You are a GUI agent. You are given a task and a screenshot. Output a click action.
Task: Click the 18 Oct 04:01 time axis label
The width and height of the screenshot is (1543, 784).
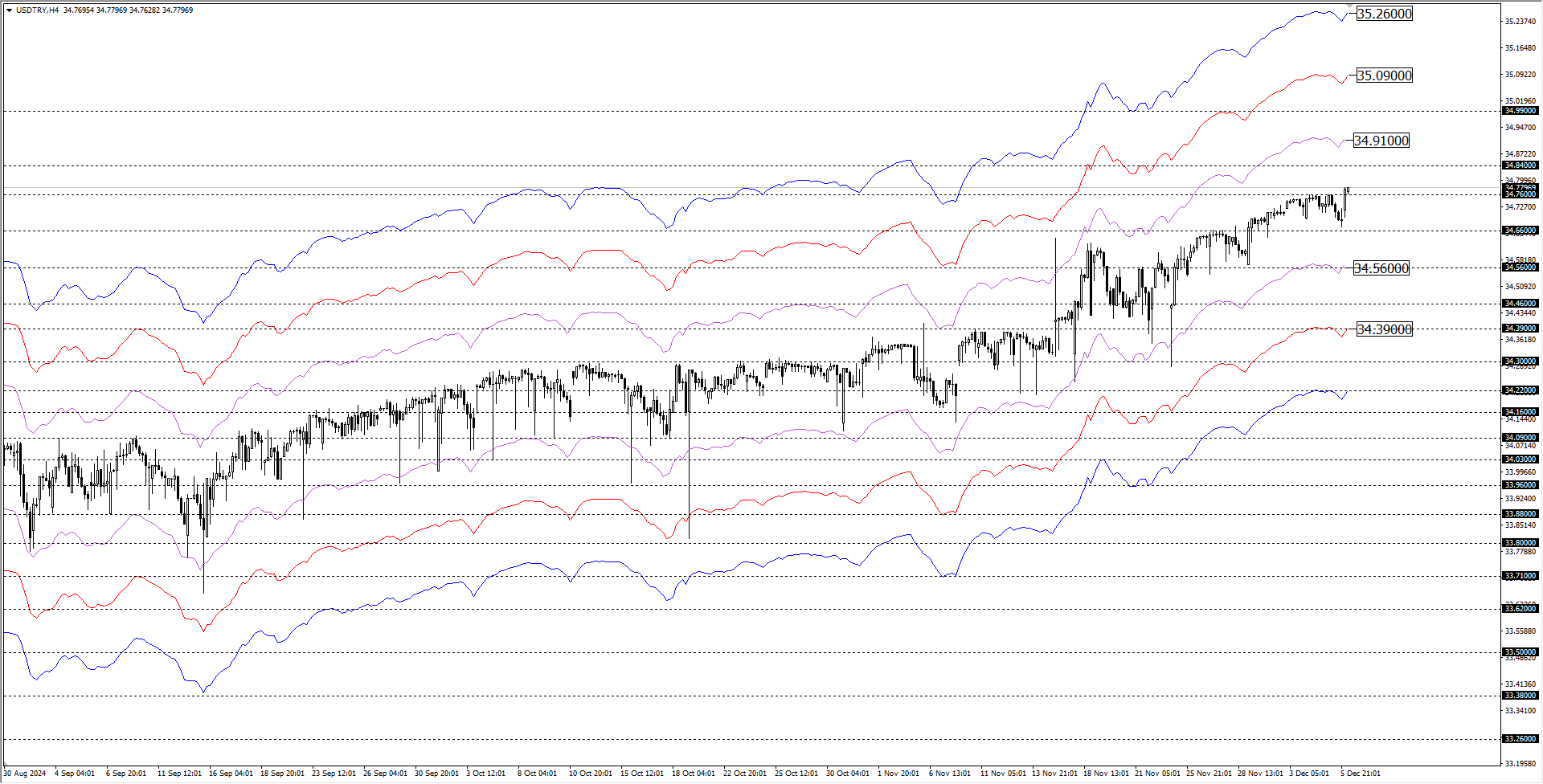(694, 774)
